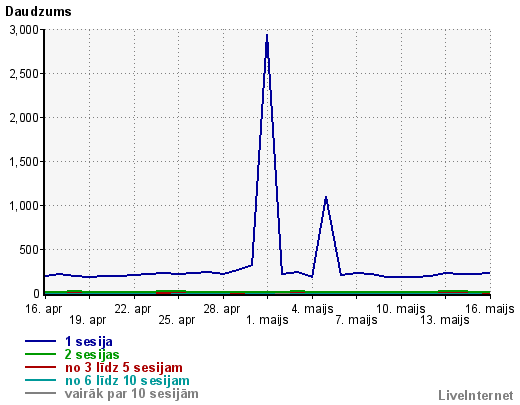Click the green line swatch for 2 sesijas
Screen dimensions: 520x405
click(x=40, y=354)
